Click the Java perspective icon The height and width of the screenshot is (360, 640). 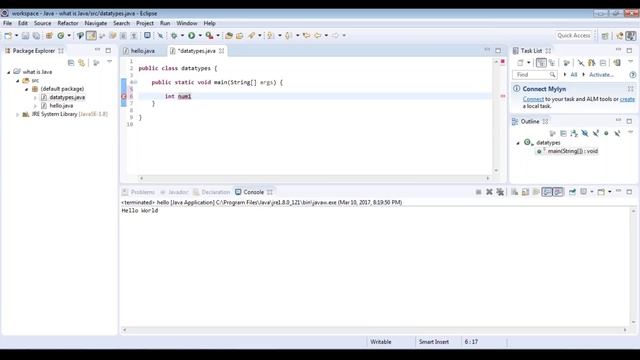click(631, 36)
